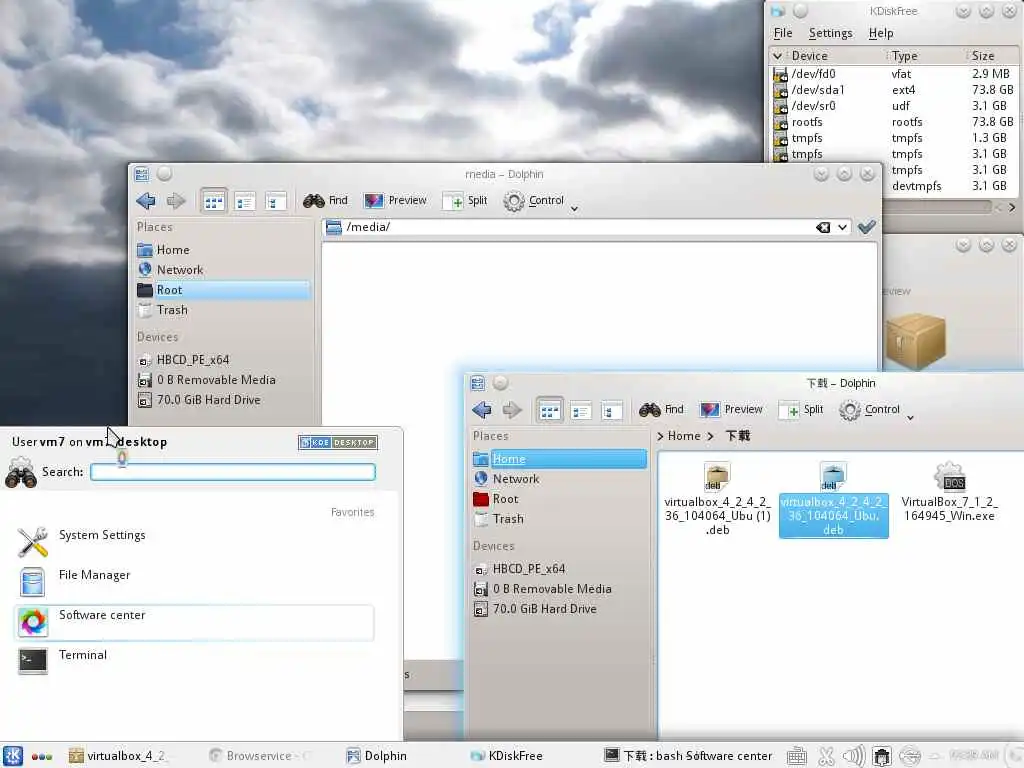Select VirtualBox_7_1_2_164945_Win.exe file
Screen dimensions: 1024x768
click(949, 492)
